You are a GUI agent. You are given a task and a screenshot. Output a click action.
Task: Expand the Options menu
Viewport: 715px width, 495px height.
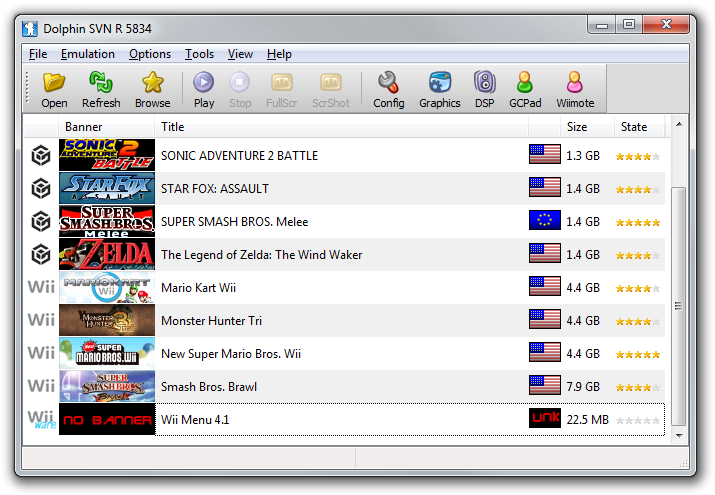(150, 54)
